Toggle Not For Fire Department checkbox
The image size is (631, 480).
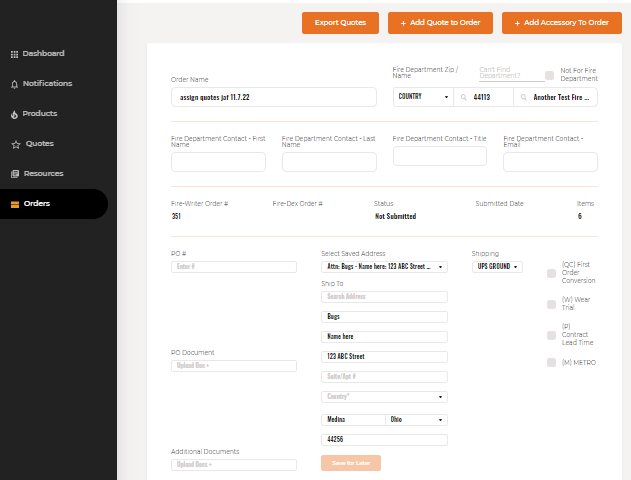(549, 75)
